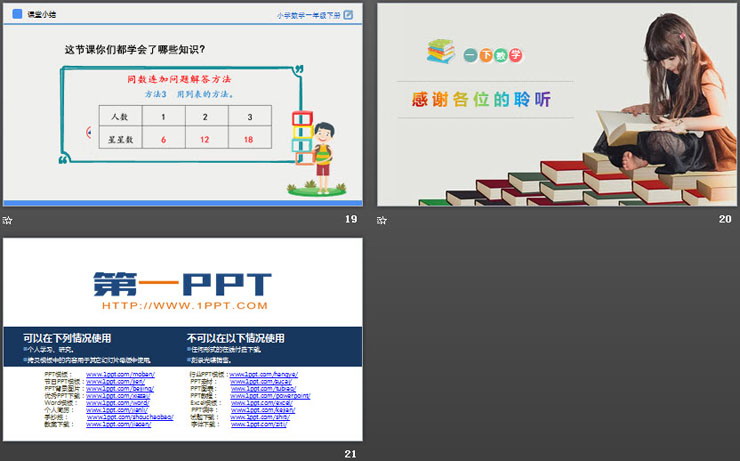The image size is (740, 461).
Task: Click the slide number 21 label
Action: (x=350, y=453)
